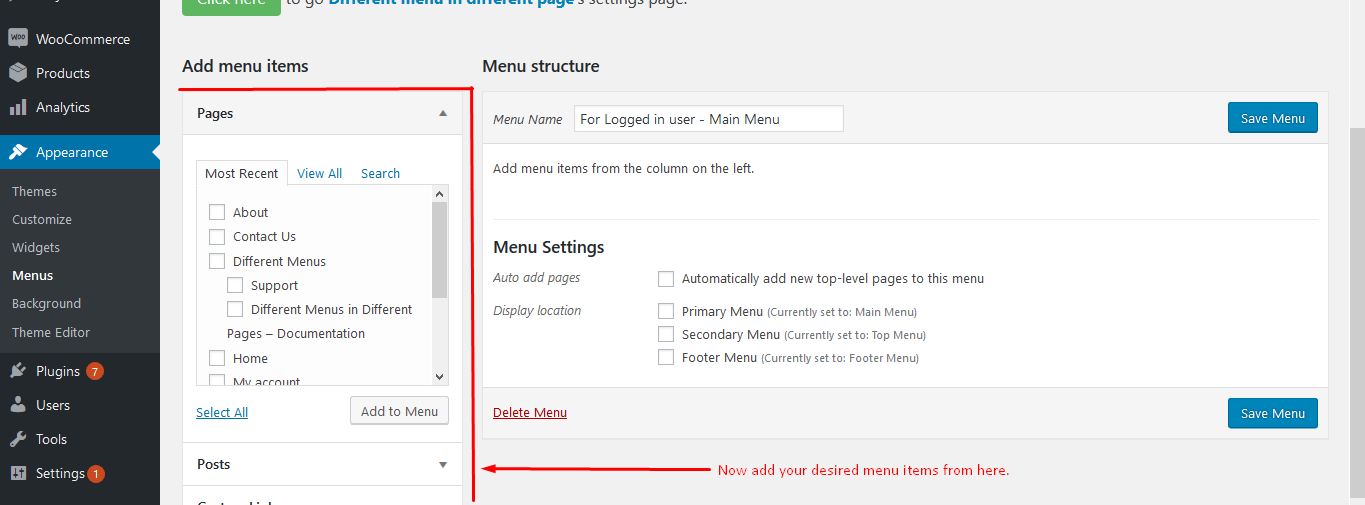Click the pages list scrollbar thumb
Screen dimensions: 1365x505
click(439, 250)
